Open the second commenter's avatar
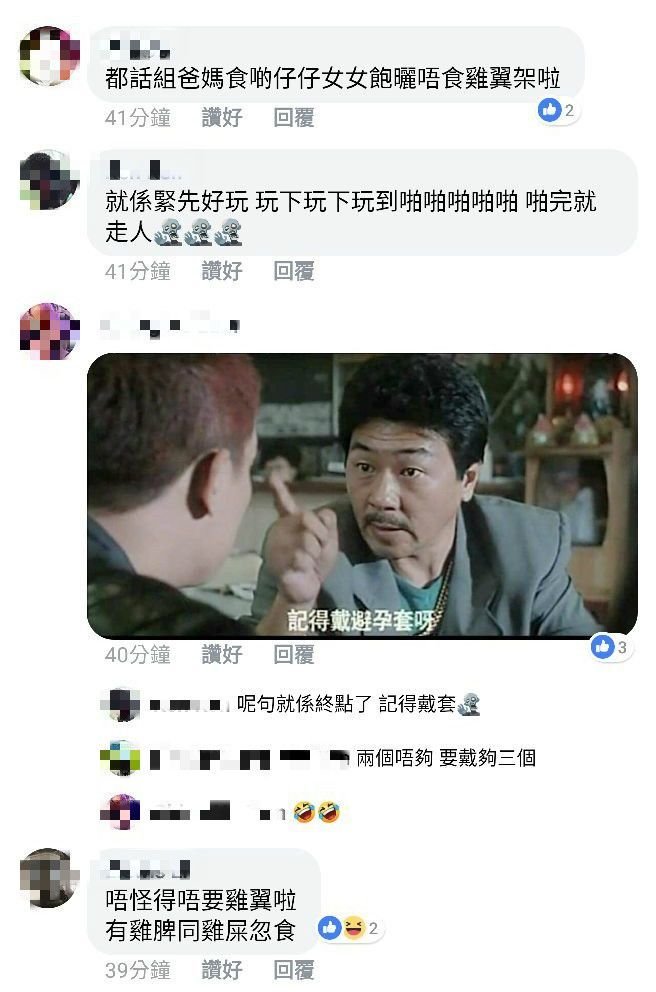 [x=49, y=180]
